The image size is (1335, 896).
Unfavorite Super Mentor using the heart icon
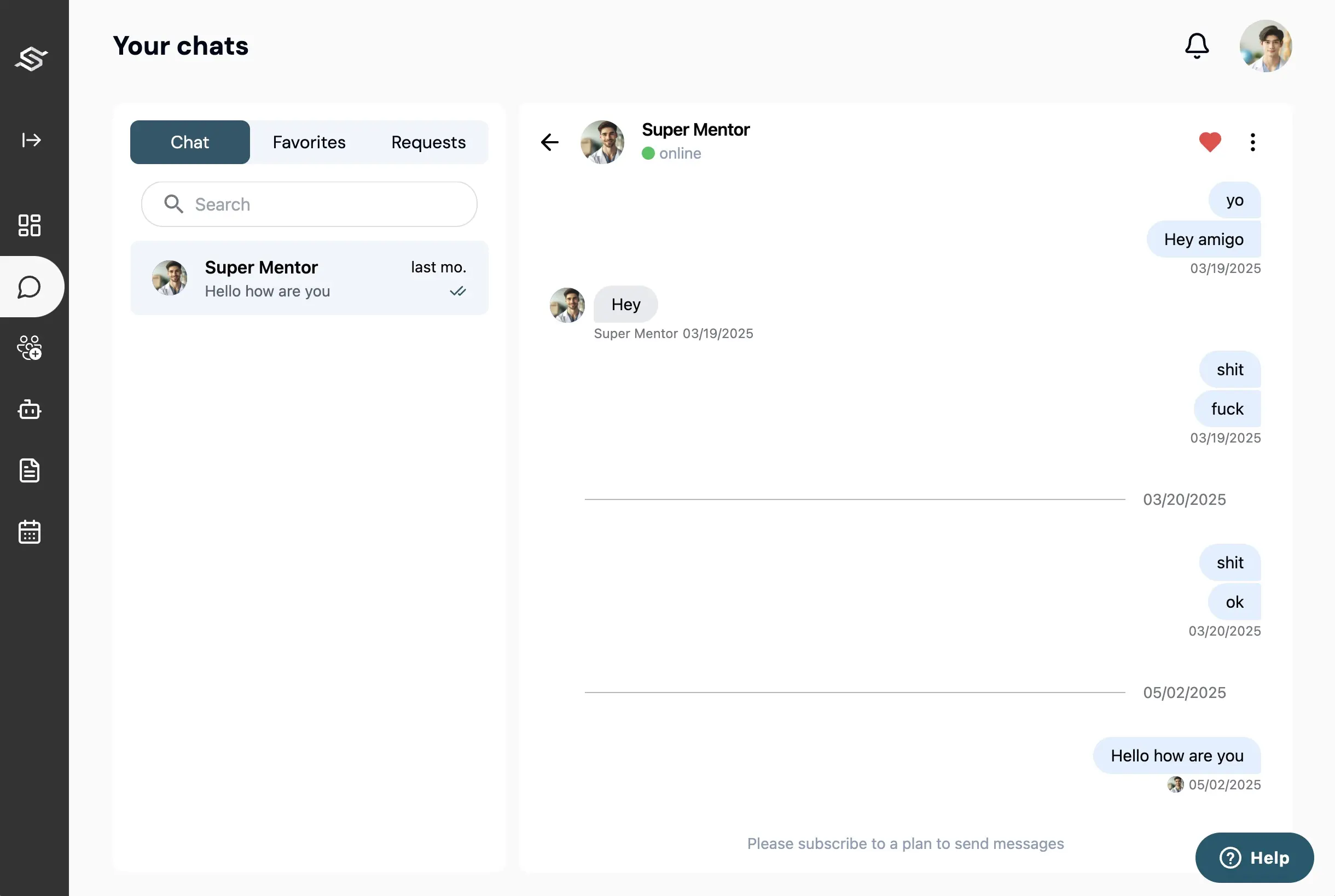1209,142
